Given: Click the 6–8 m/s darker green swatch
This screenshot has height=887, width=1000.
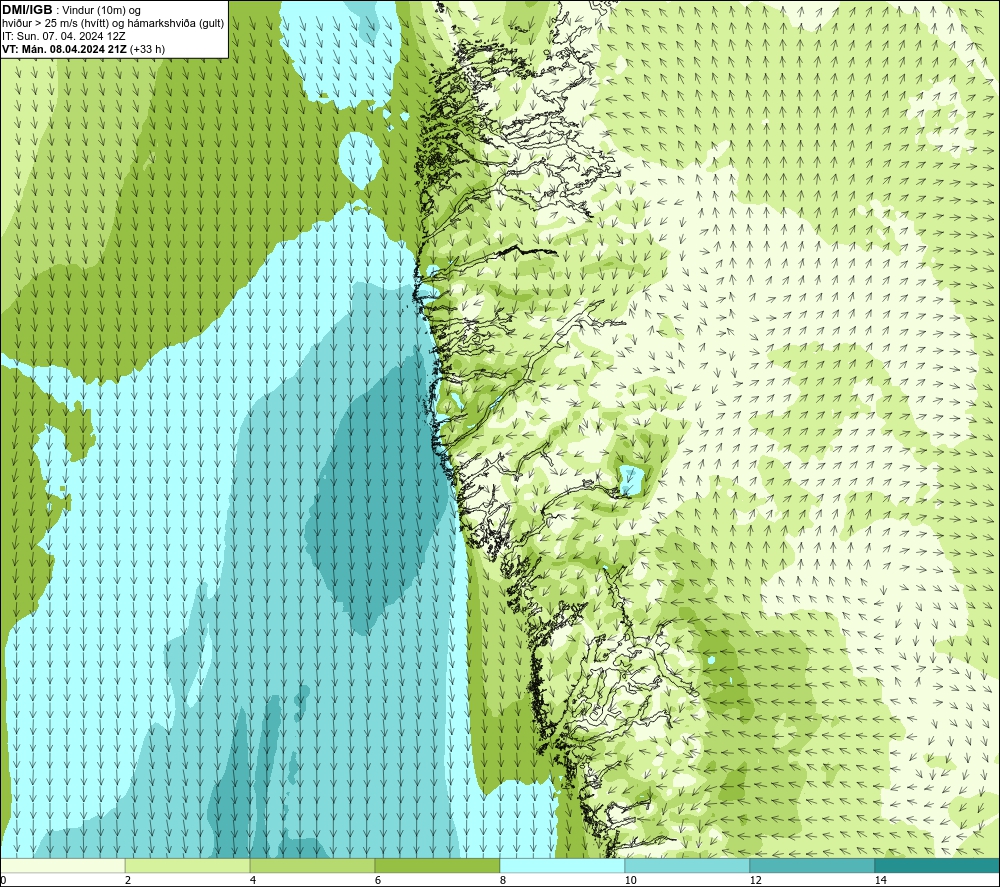Looking at the screenshot, I should click(x=438, y=865).
